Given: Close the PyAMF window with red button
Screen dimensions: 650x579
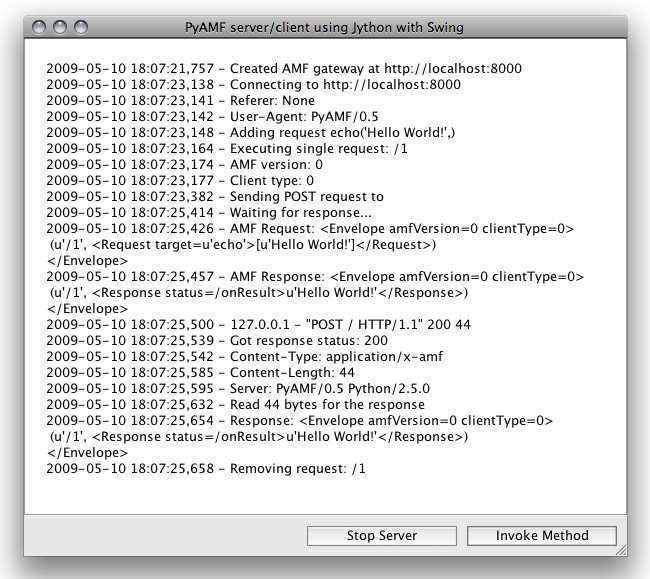Looking at the screenshot, I should click(40, 28).
